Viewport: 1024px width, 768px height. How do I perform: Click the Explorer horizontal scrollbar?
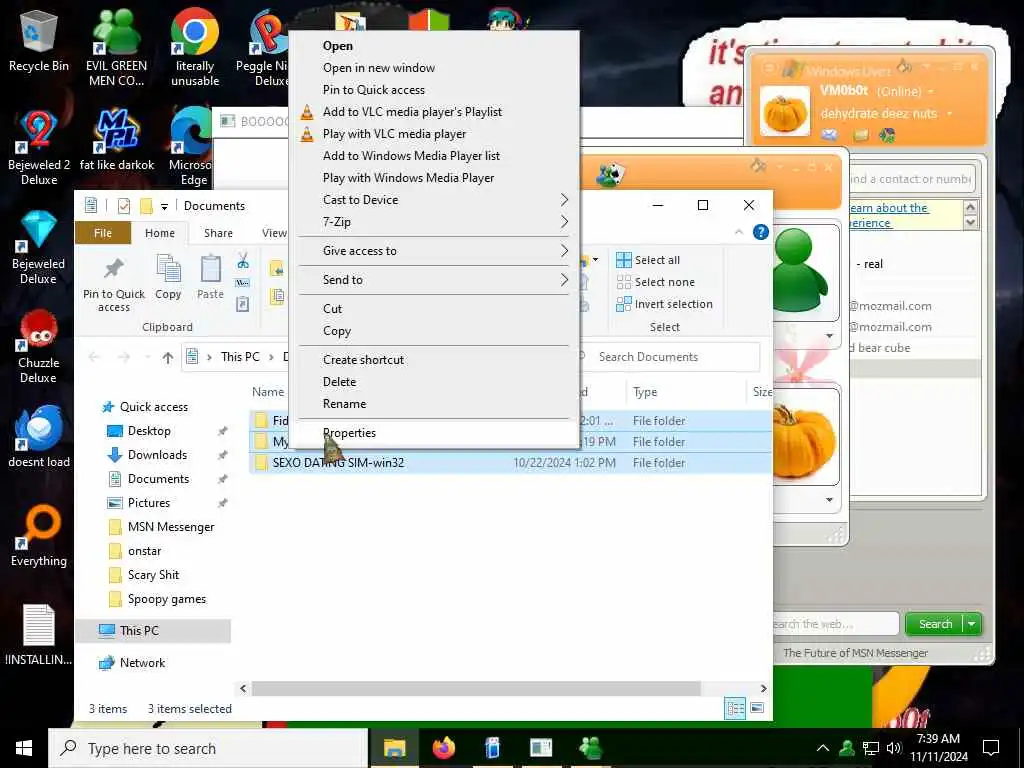[x=476, y=688]
